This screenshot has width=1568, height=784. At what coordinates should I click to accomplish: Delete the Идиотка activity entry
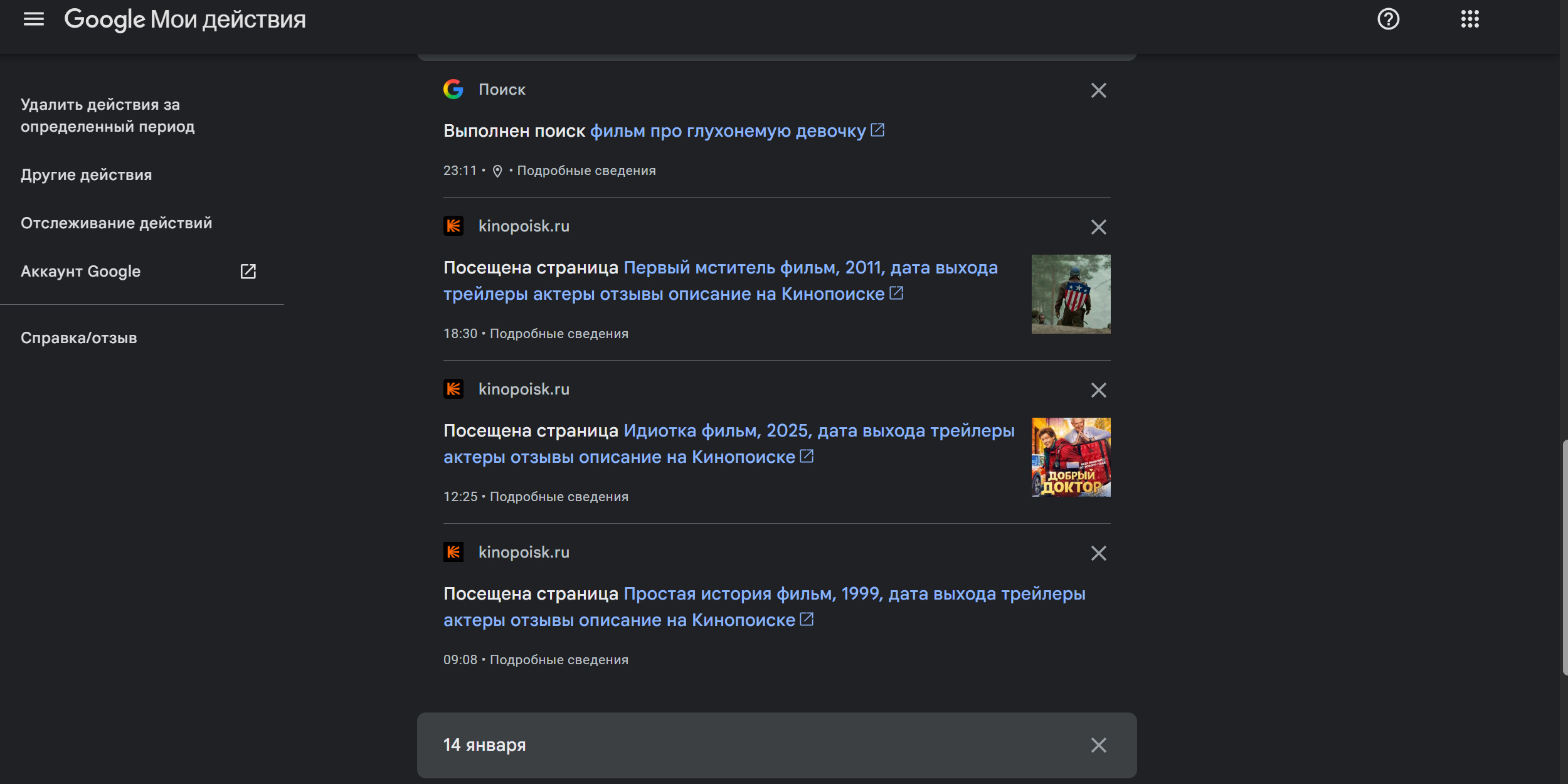tap(1099, 390)
